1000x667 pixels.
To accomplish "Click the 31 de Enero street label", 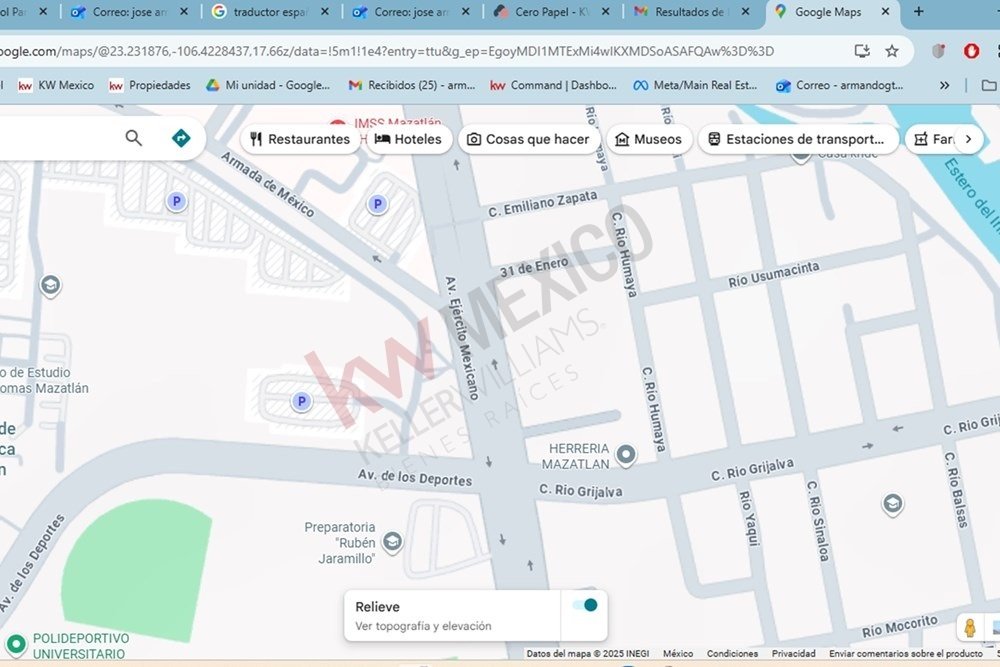I will pyautogui.click(x=534, y=267).
